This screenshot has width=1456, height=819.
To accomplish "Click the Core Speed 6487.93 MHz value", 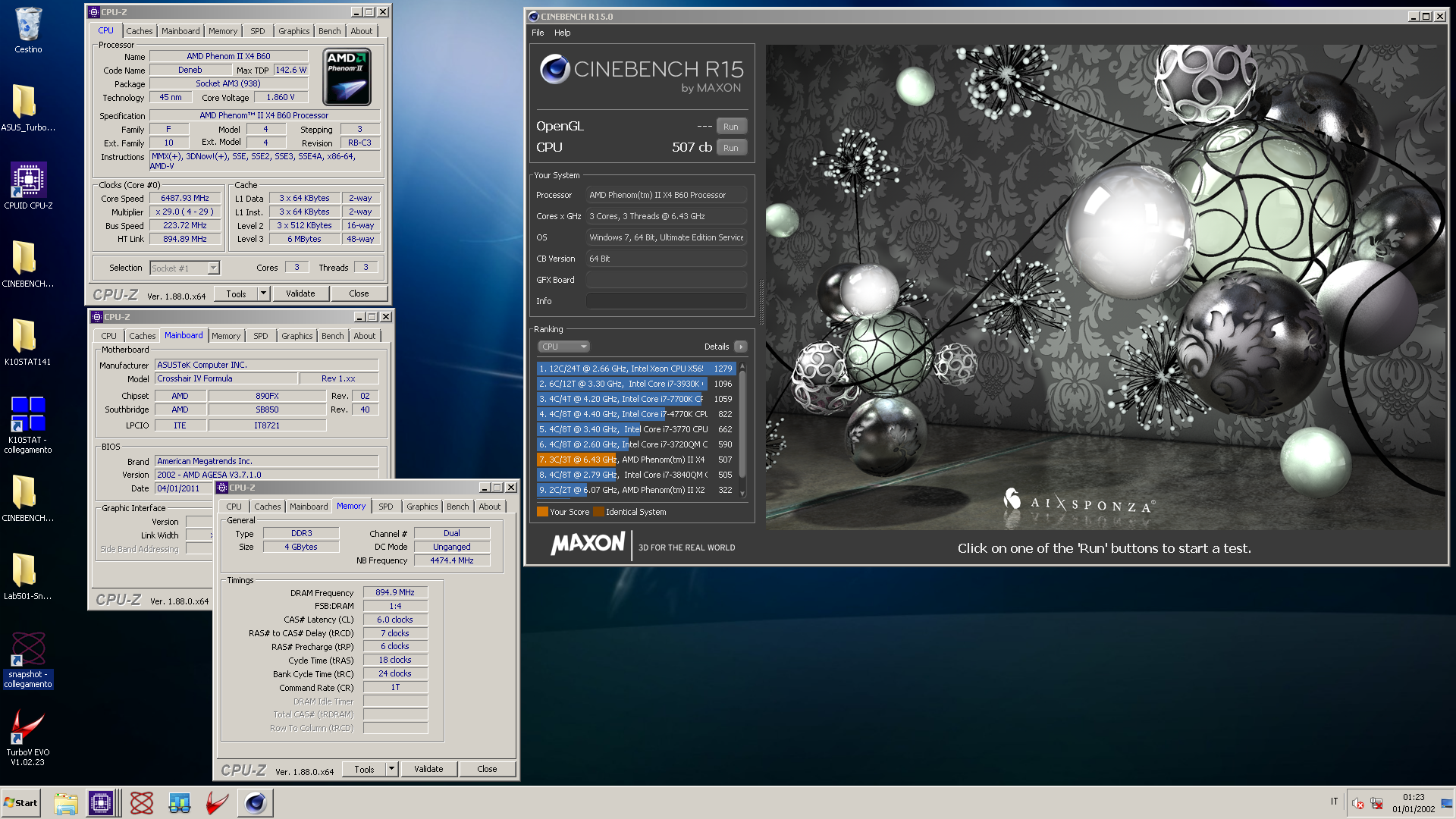I will tap(185, 198).
